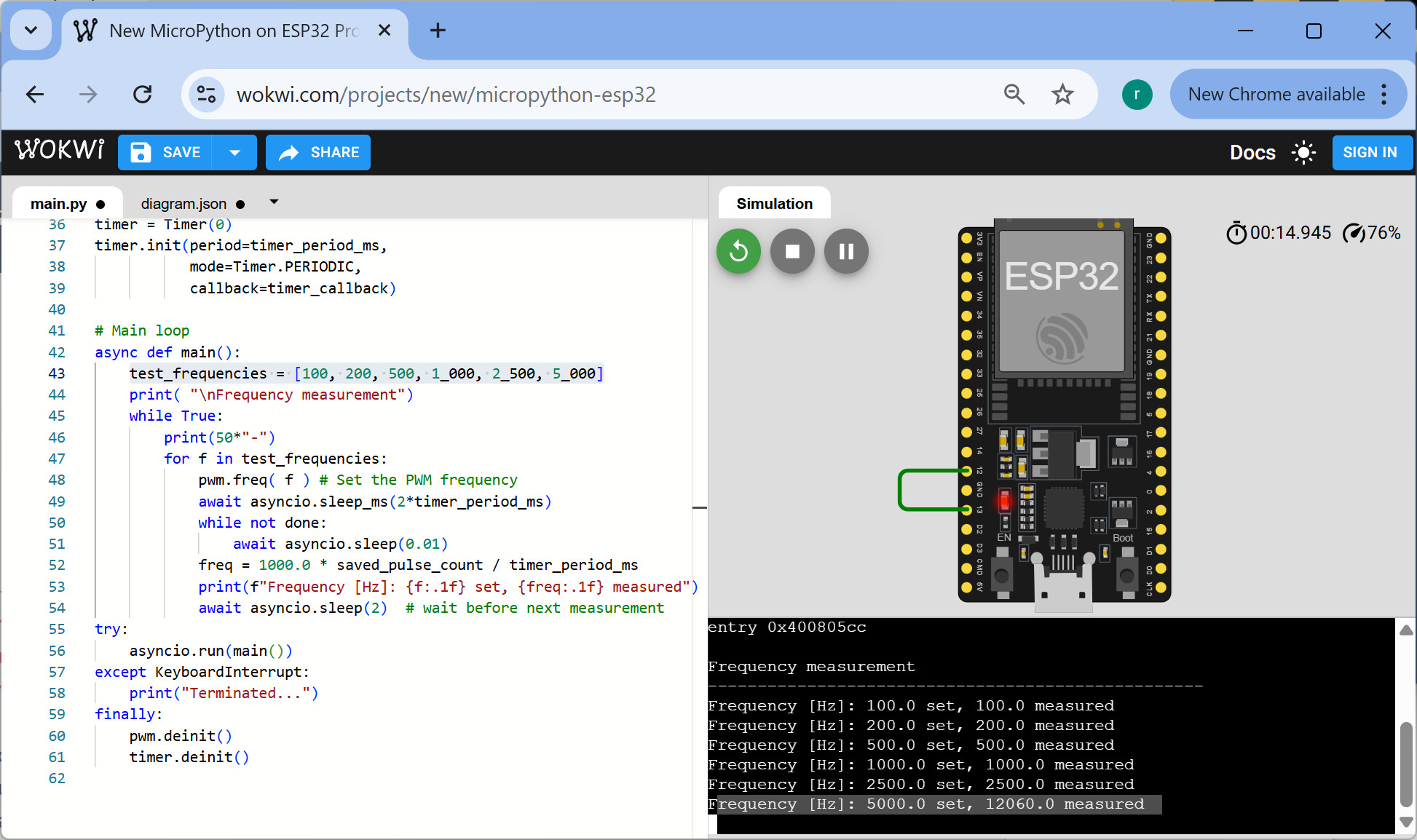The image size is (1417, 840).
Task: Click the address bar URL
Action: (x=446, y=95)
